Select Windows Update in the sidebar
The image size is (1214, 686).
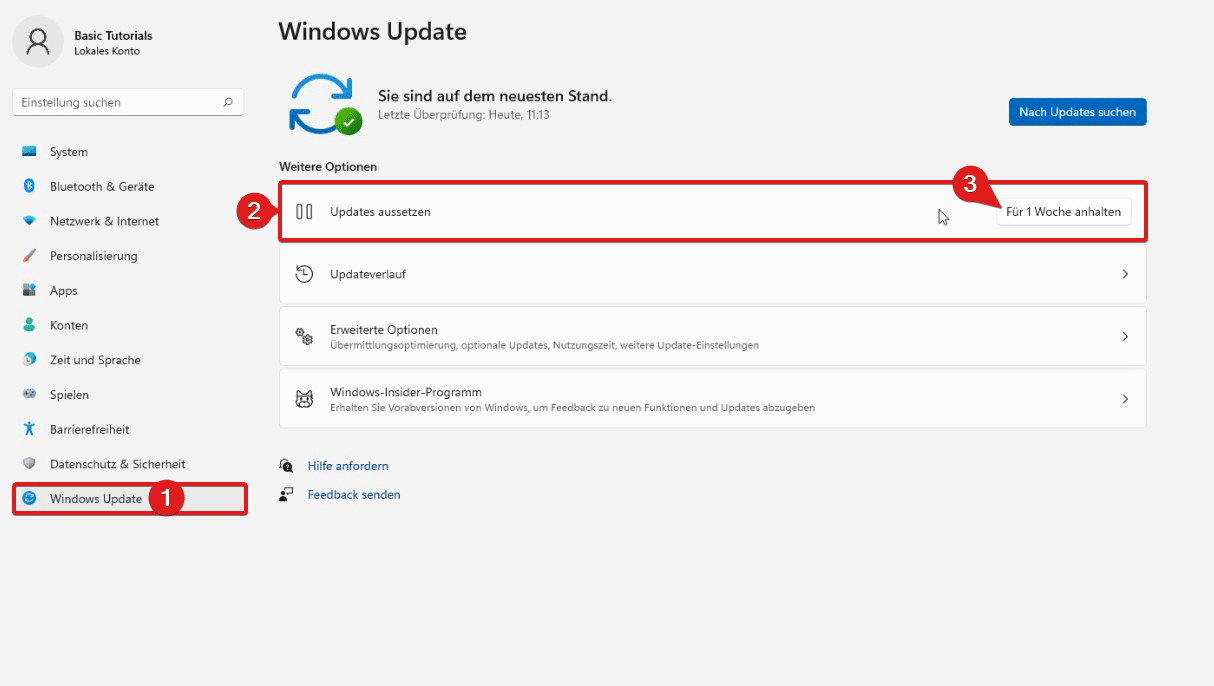click(95, 499)
